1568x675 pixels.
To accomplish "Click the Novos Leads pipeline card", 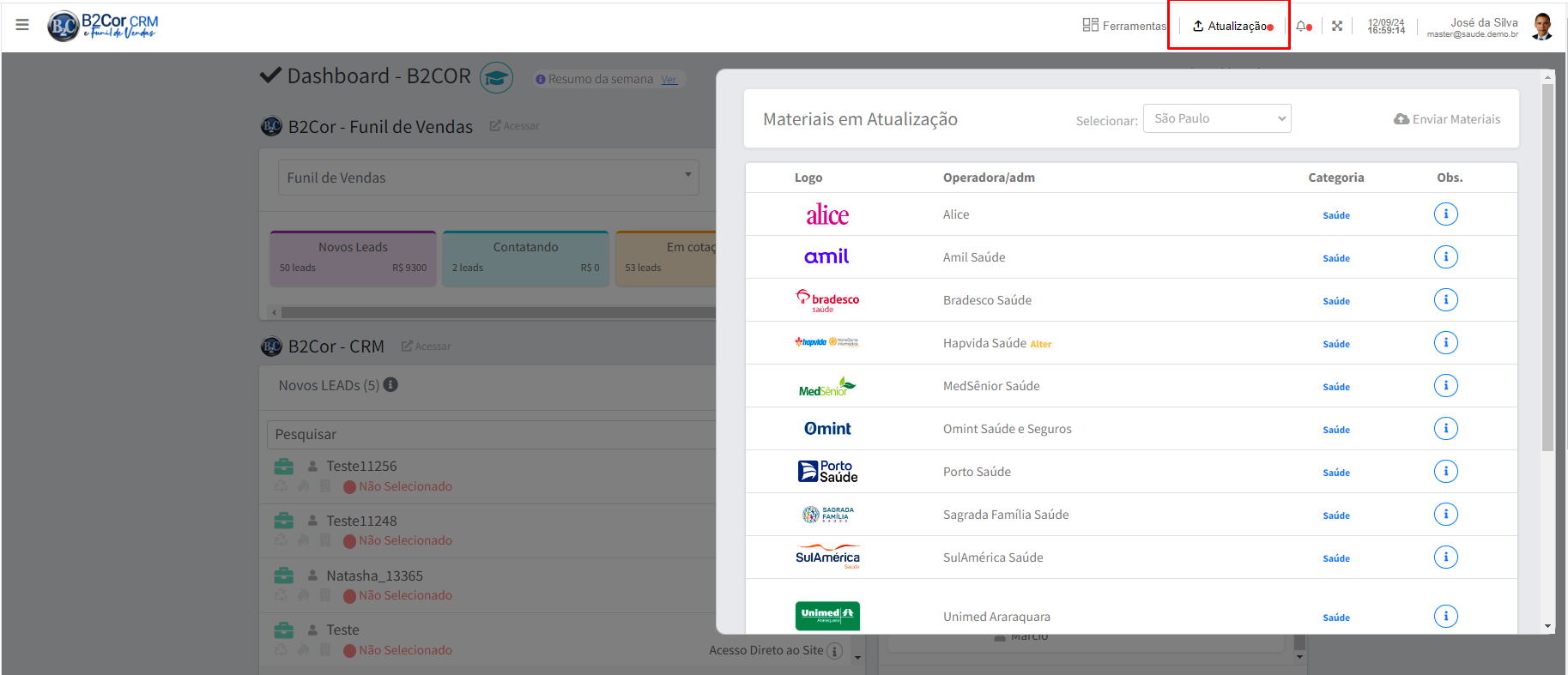I will point(353,257).
